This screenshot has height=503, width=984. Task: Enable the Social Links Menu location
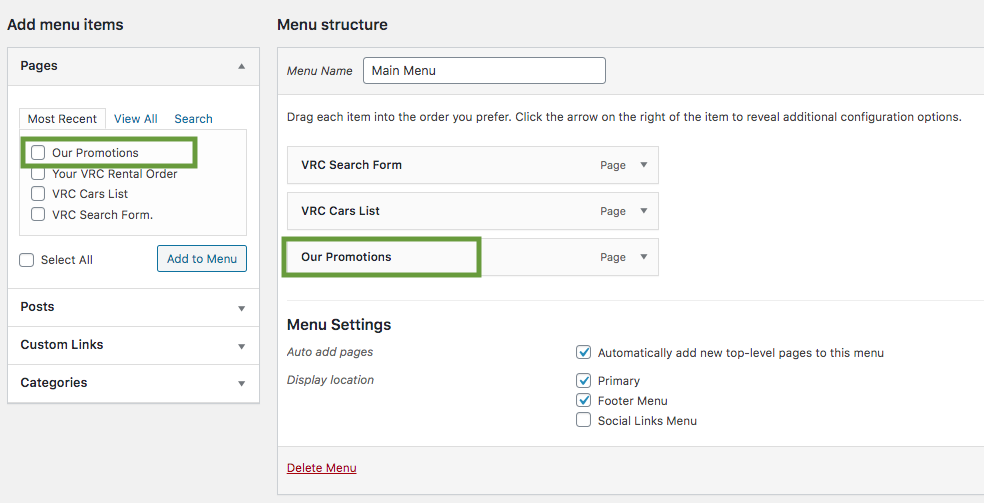[584, 420]
